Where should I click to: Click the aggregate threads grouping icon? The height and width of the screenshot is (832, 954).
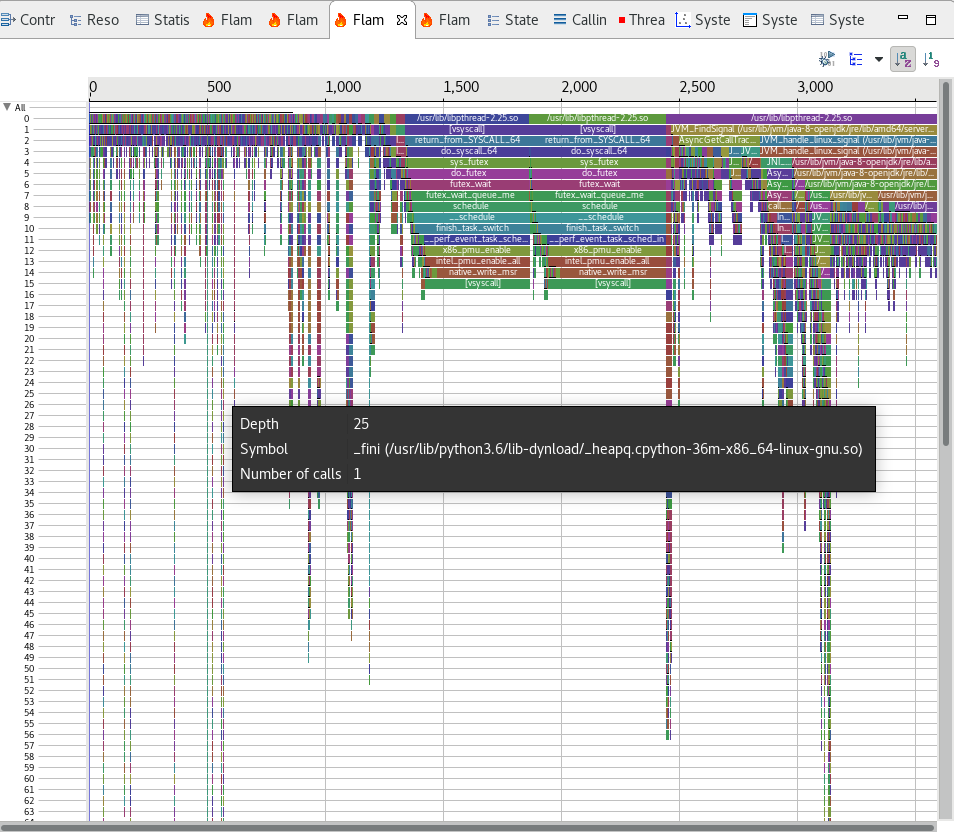click(x=856, y=60)
